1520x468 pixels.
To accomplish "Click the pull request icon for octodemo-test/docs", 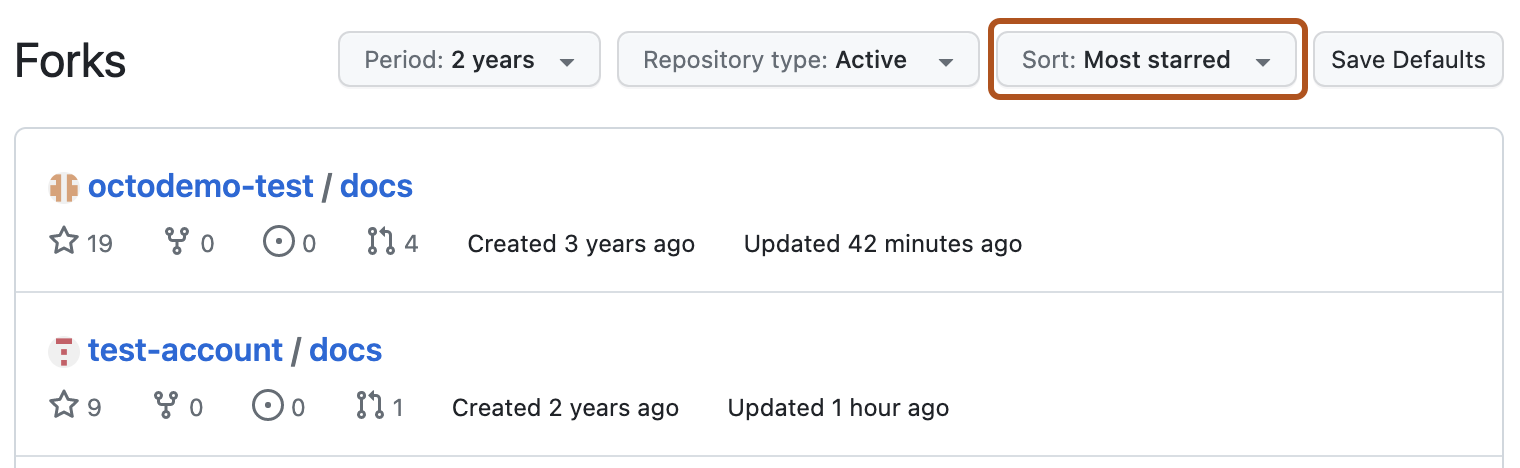I will [x=381, y=243].
